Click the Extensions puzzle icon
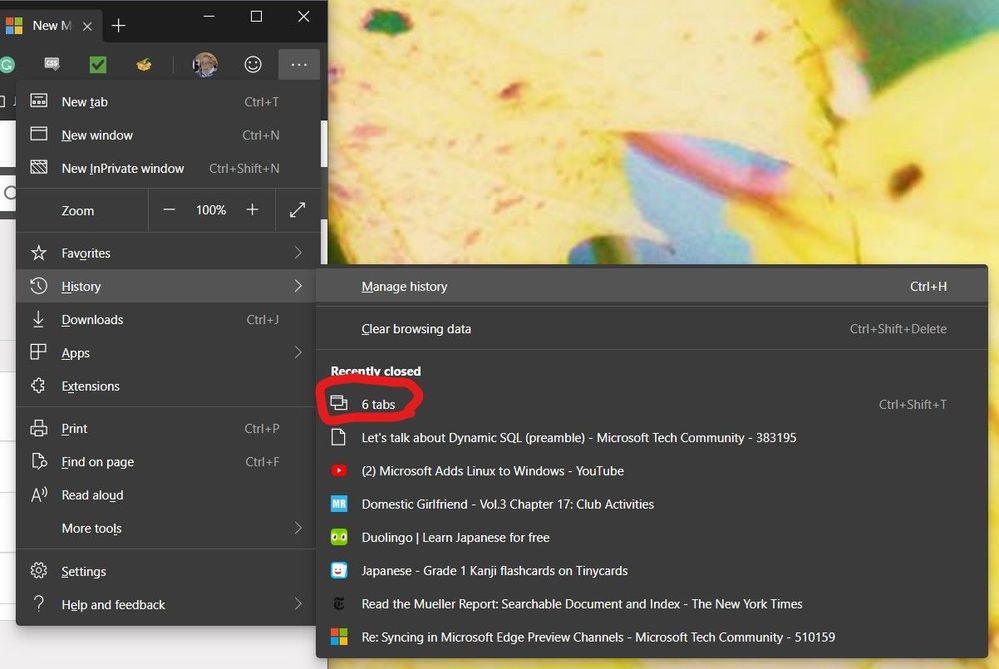999x669 pixels. coord(39,385)
